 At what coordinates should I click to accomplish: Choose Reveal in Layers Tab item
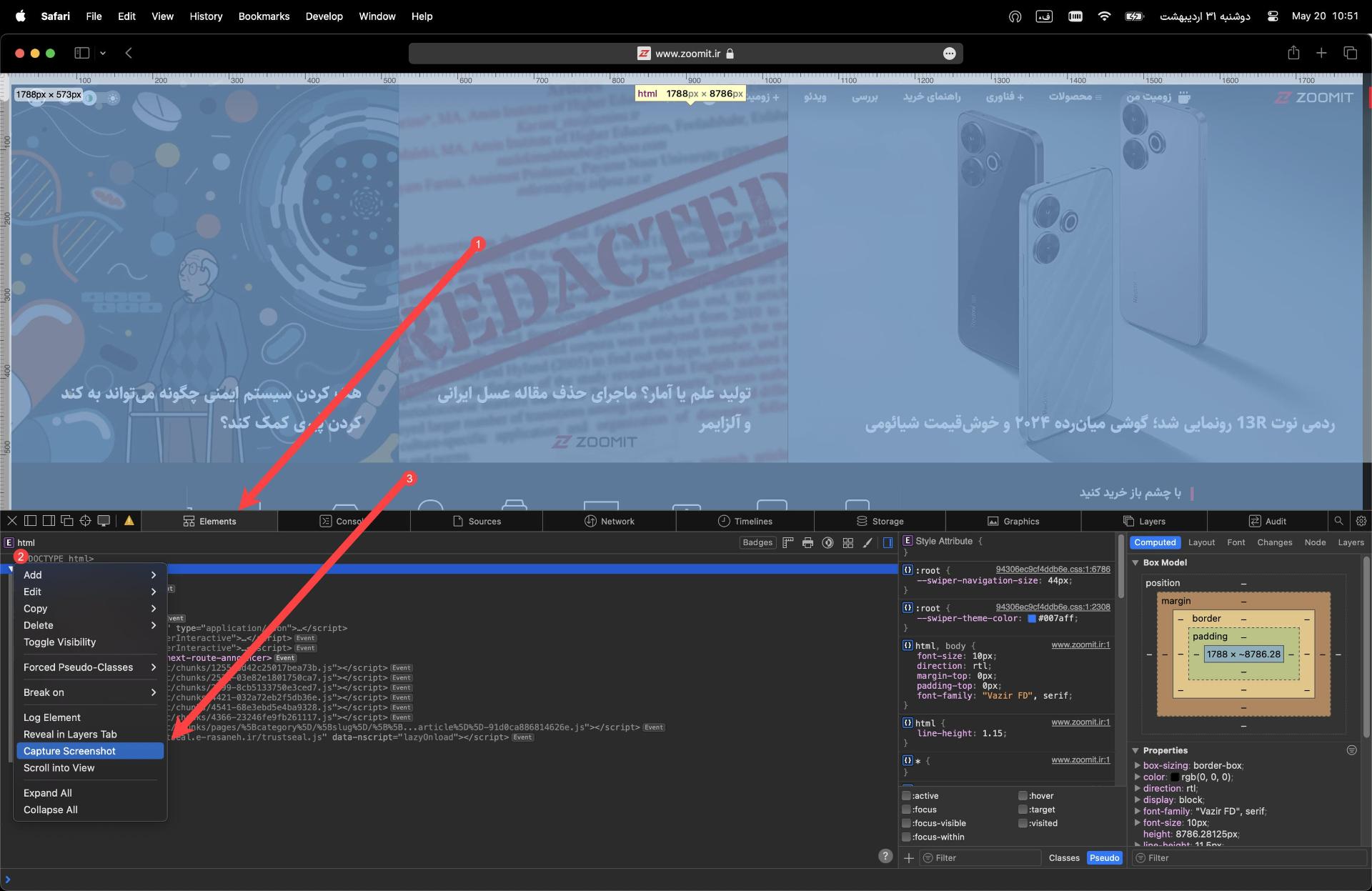tap(90, 735)
